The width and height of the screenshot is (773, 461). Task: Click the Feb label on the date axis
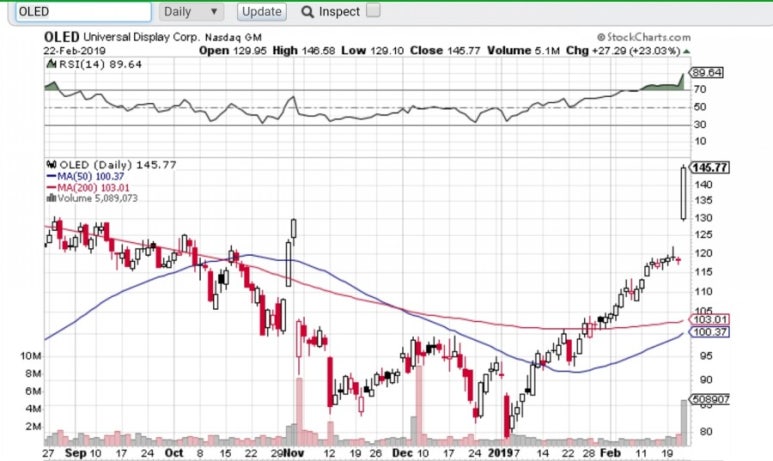point(610,453)
